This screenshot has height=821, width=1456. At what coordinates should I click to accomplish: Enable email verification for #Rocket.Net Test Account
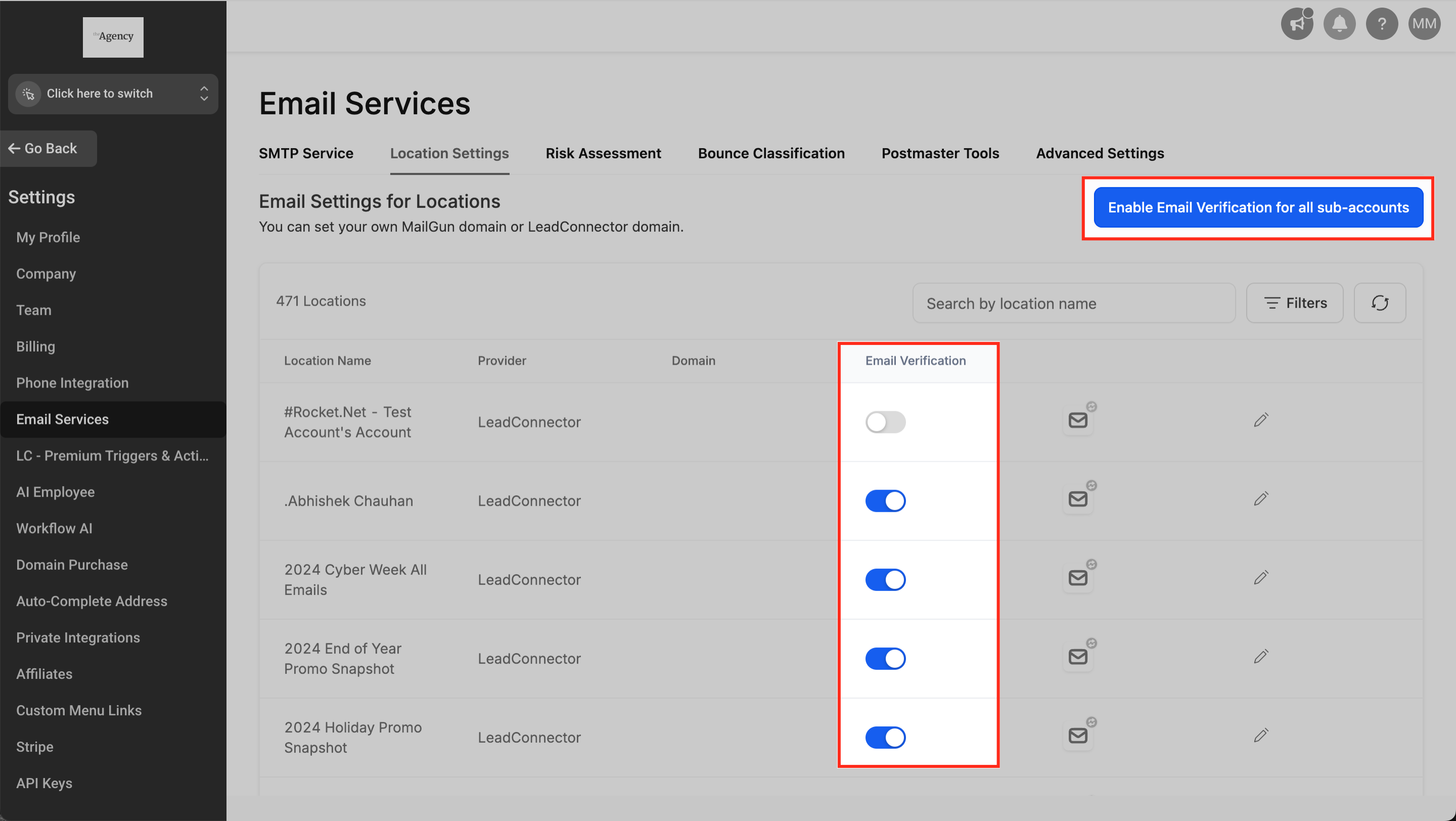[885, 422]
